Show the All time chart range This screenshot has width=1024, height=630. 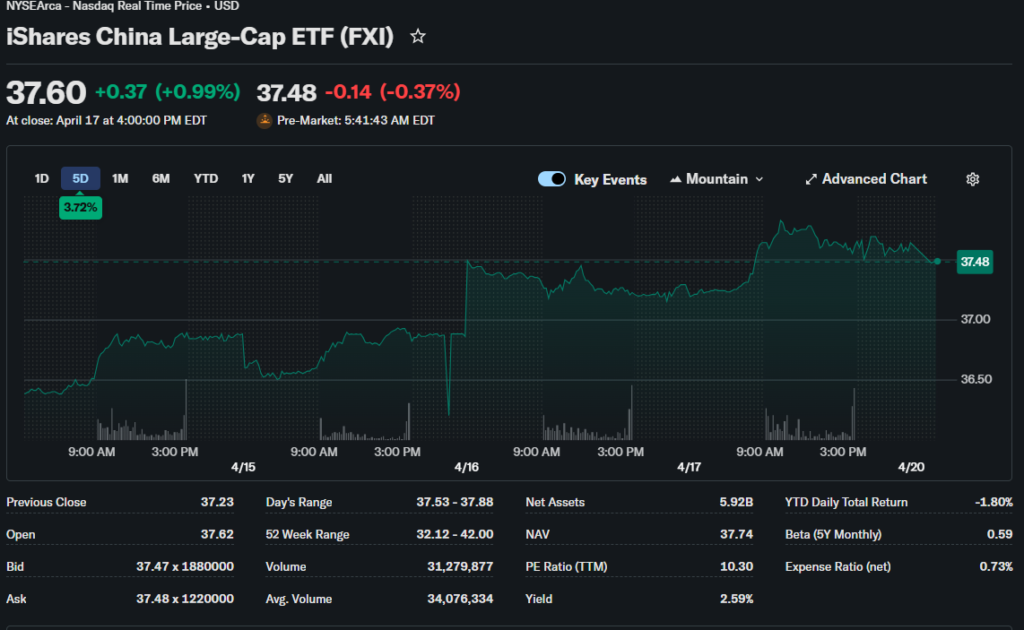pyautogui.click(x=324, y=179)
